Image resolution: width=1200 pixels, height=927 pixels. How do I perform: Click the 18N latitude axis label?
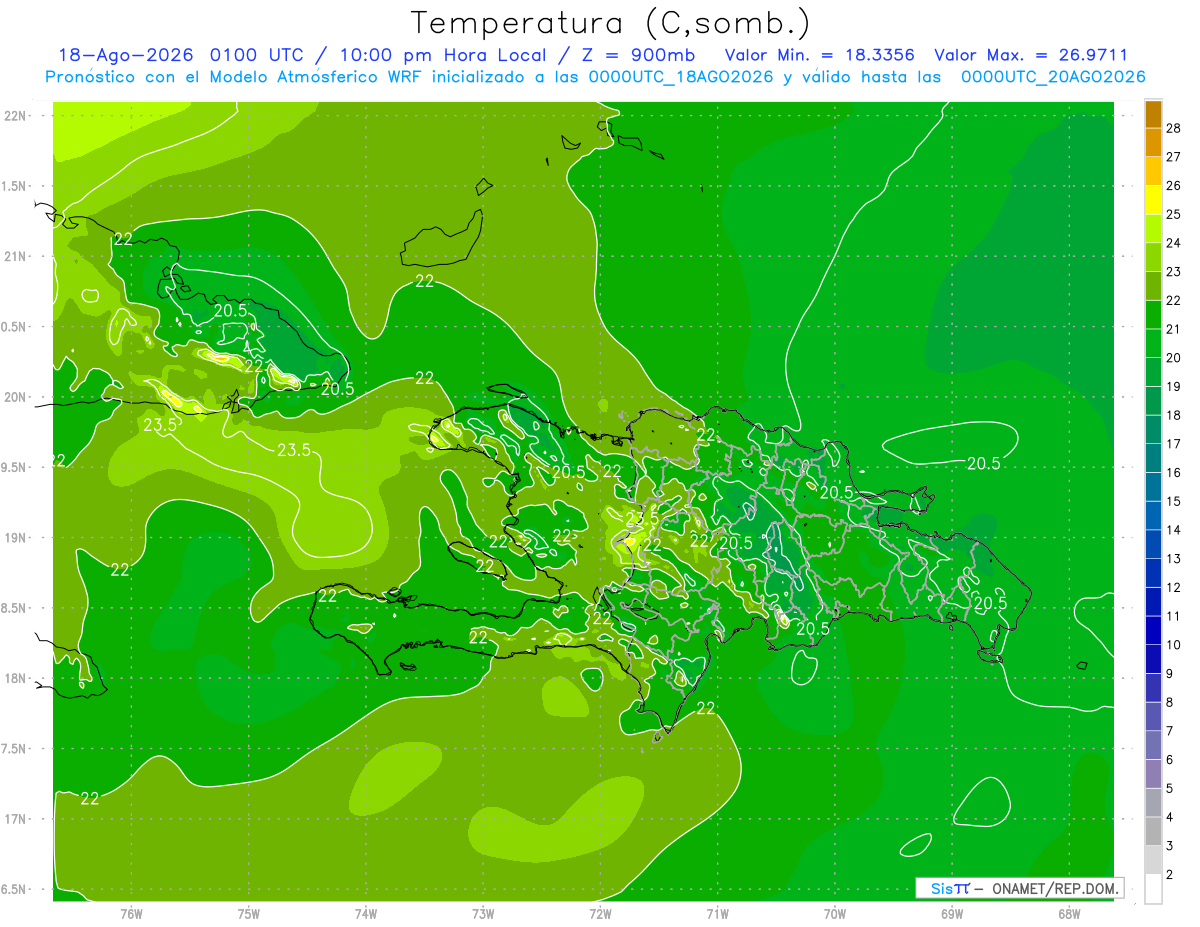(16, 679)
